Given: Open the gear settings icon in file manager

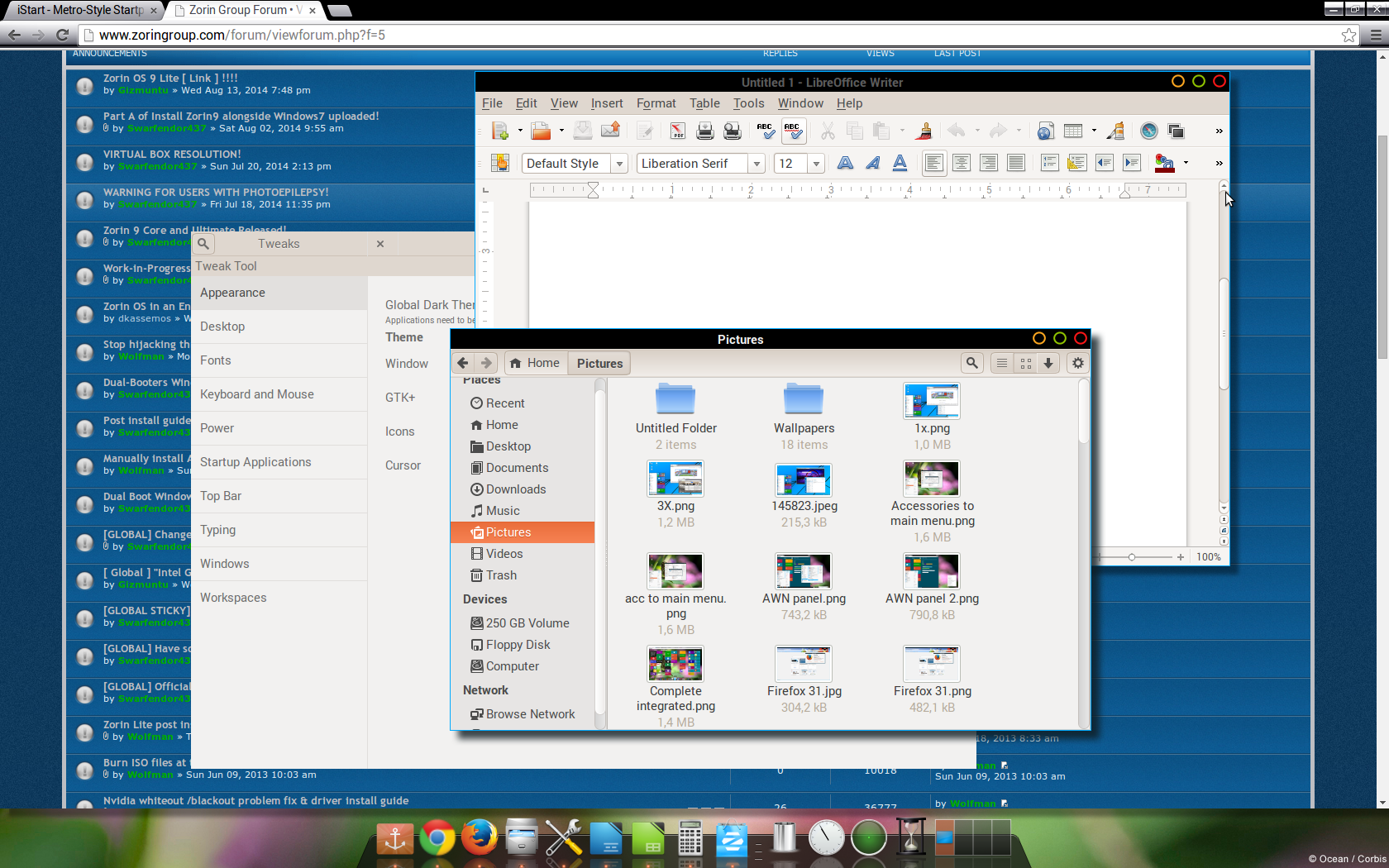Looking at the screenshot, I should pyautogui.click(x=1077, y=363).
